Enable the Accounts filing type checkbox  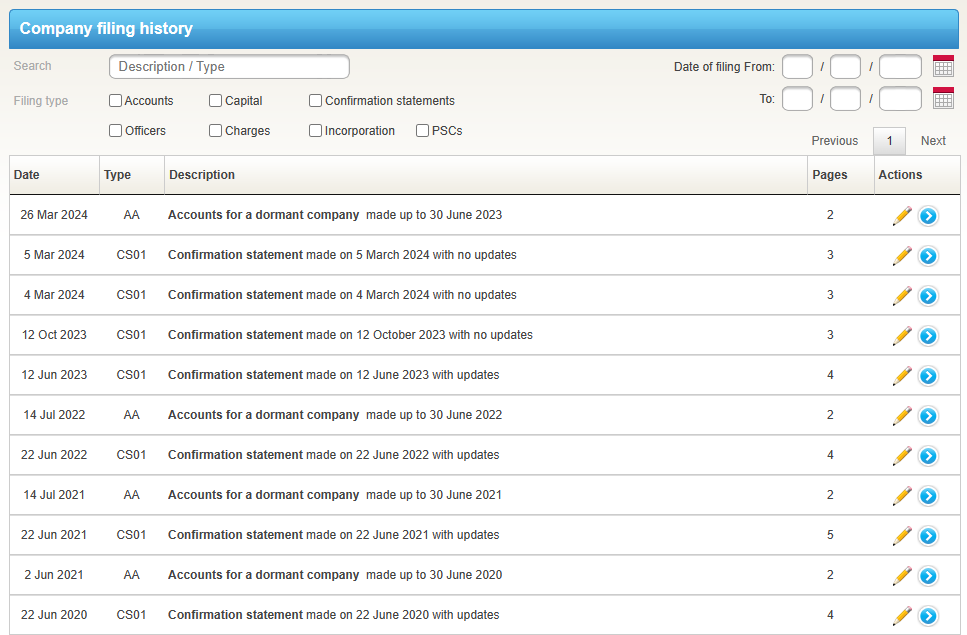tap(116, 101)
